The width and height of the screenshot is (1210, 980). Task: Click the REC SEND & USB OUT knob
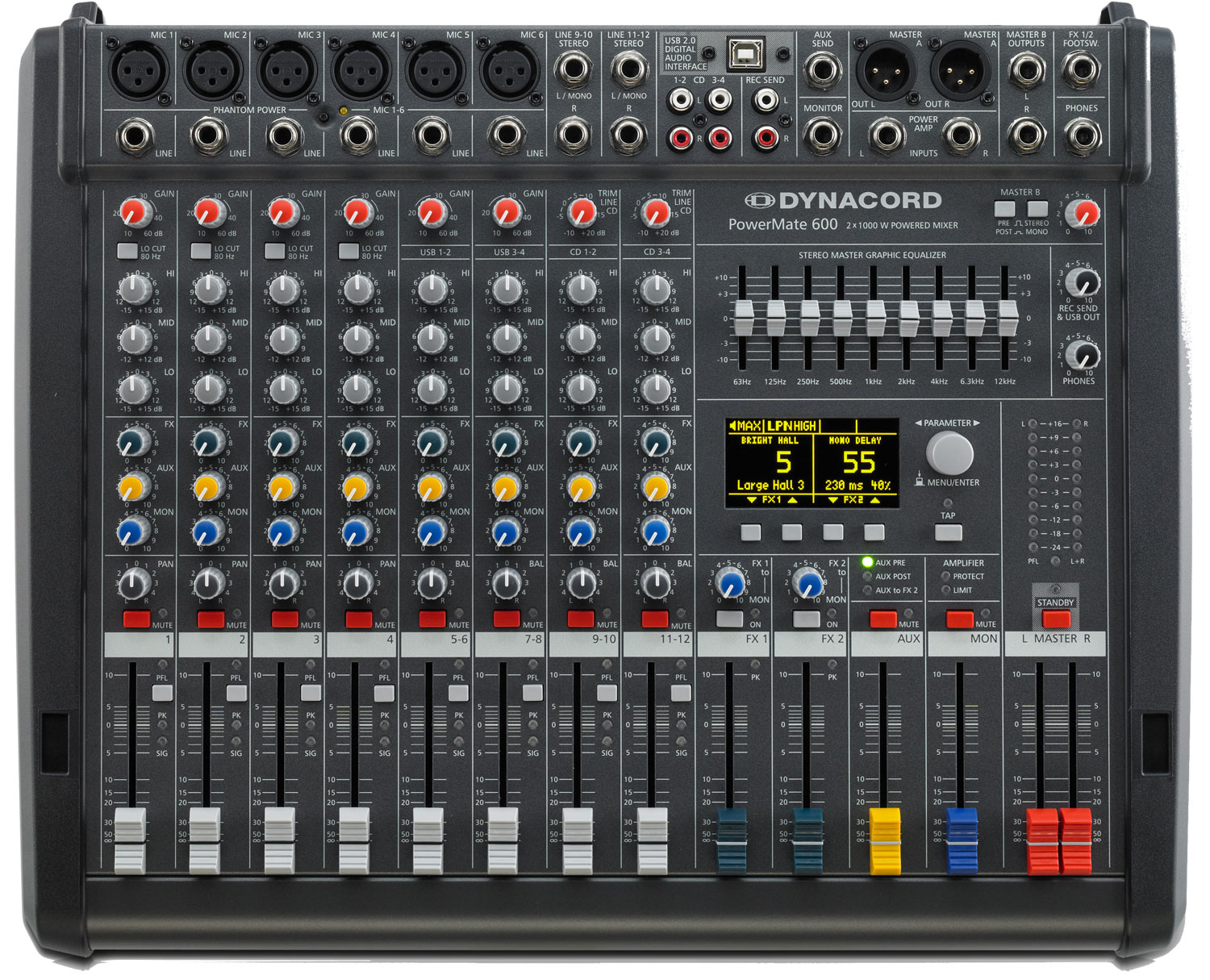1081,282
